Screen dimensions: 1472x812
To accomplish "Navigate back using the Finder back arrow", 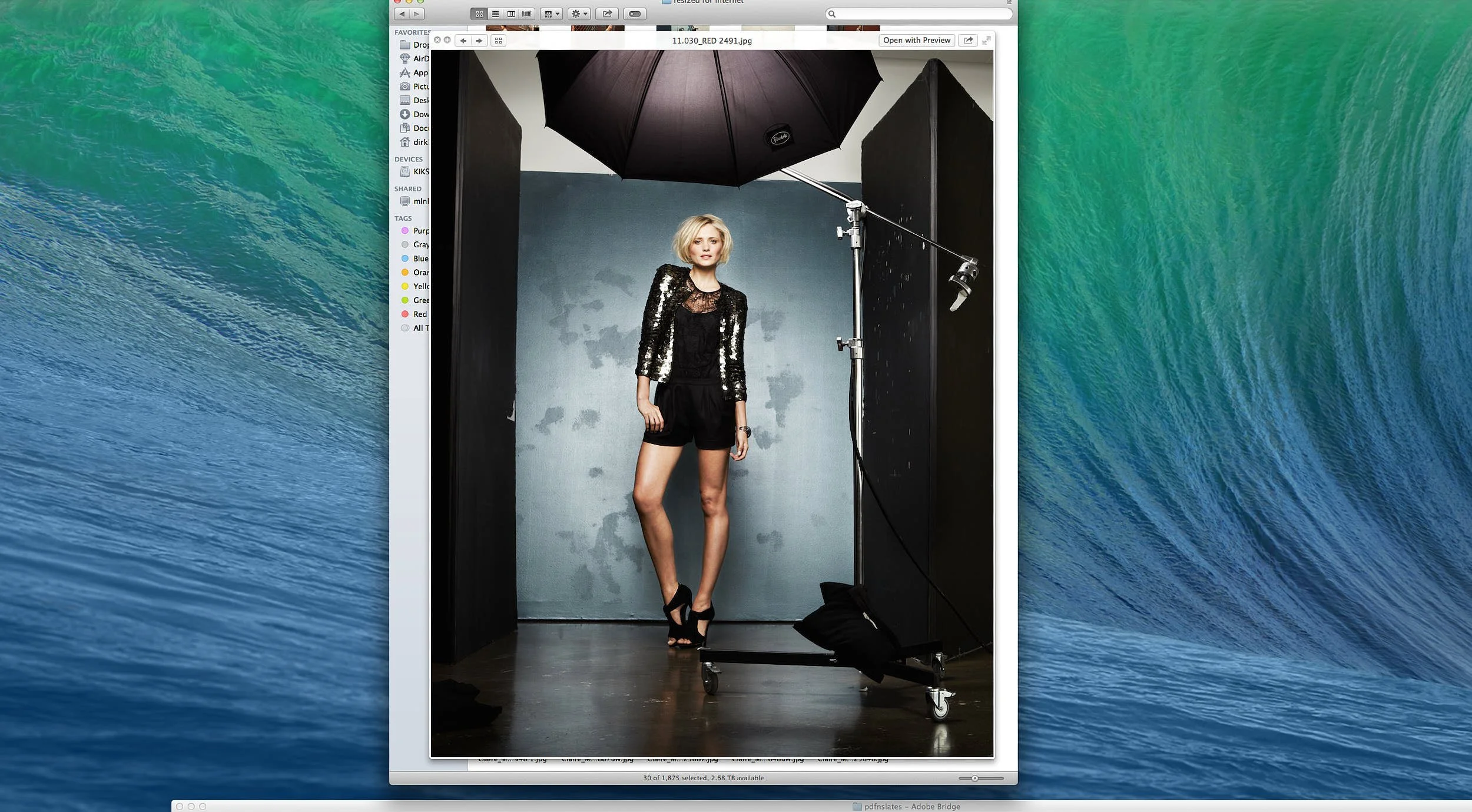I will pyautogui.click(x=402, y=14).
